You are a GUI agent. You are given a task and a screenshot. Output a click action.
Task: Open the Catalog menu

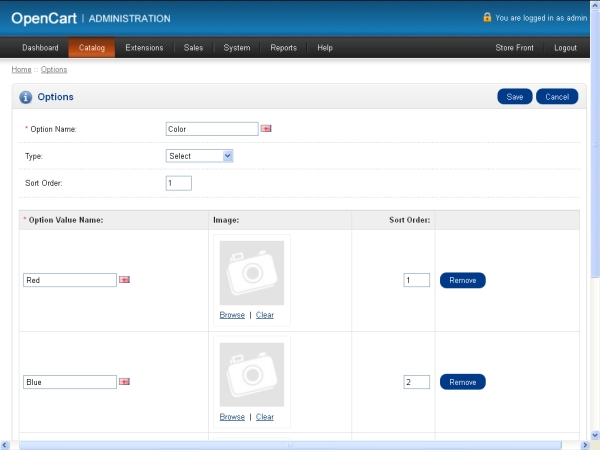point(92,48)
